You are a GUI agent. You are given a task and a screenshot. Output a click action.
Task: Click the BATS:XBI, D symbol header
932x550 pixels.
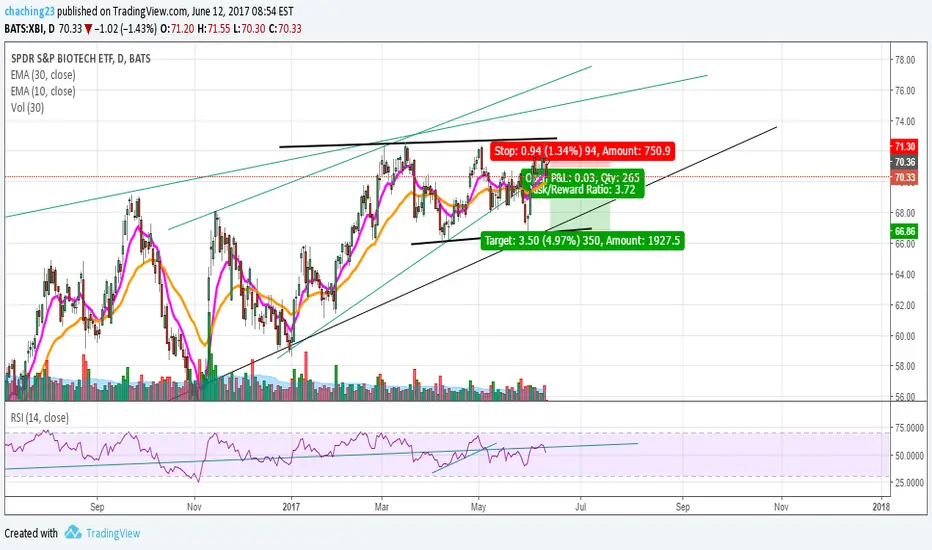point(30,29)
